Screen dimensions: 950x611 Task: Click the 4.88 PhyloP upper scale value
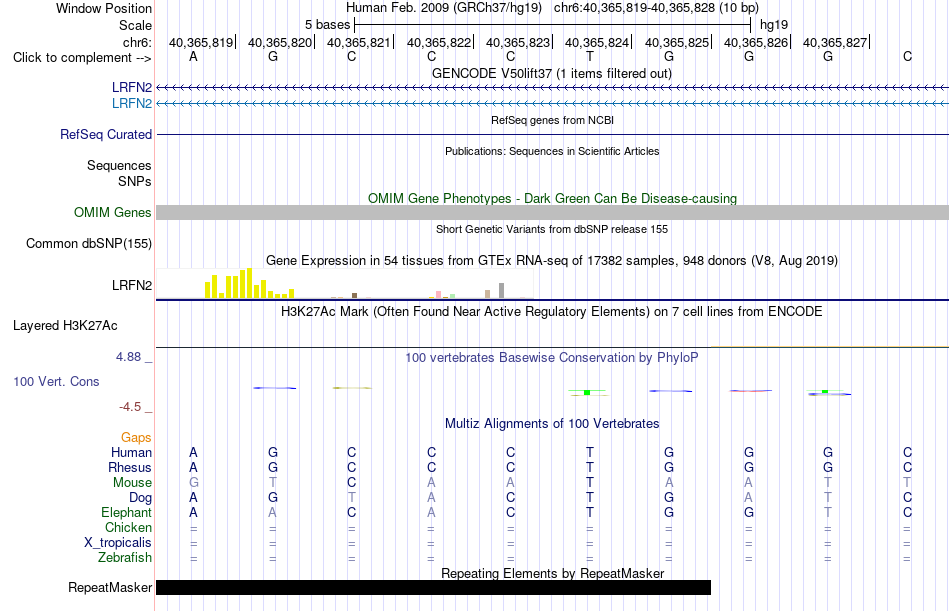[128, 357]
